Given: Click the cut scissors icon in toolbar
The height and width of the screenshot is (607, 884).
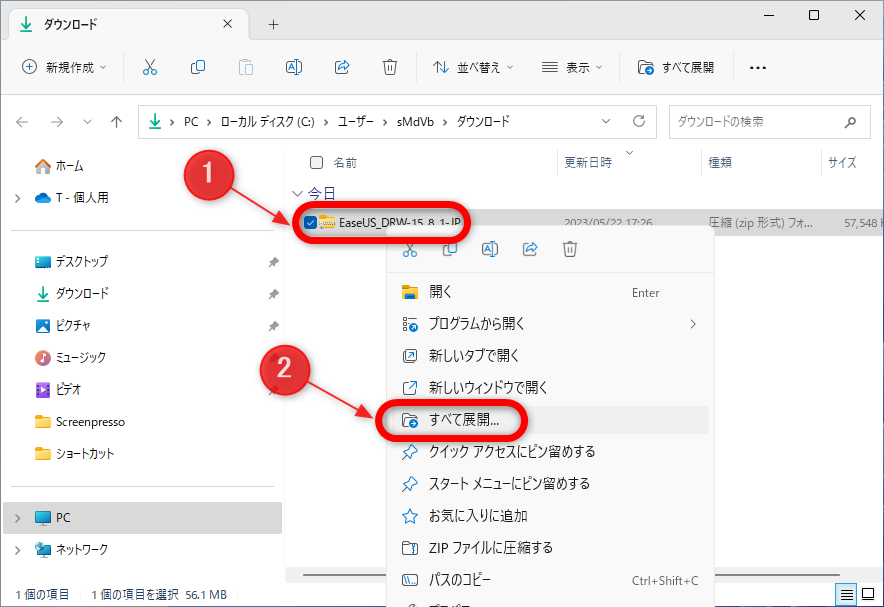Looking at the screenshot, I should 150,67.
